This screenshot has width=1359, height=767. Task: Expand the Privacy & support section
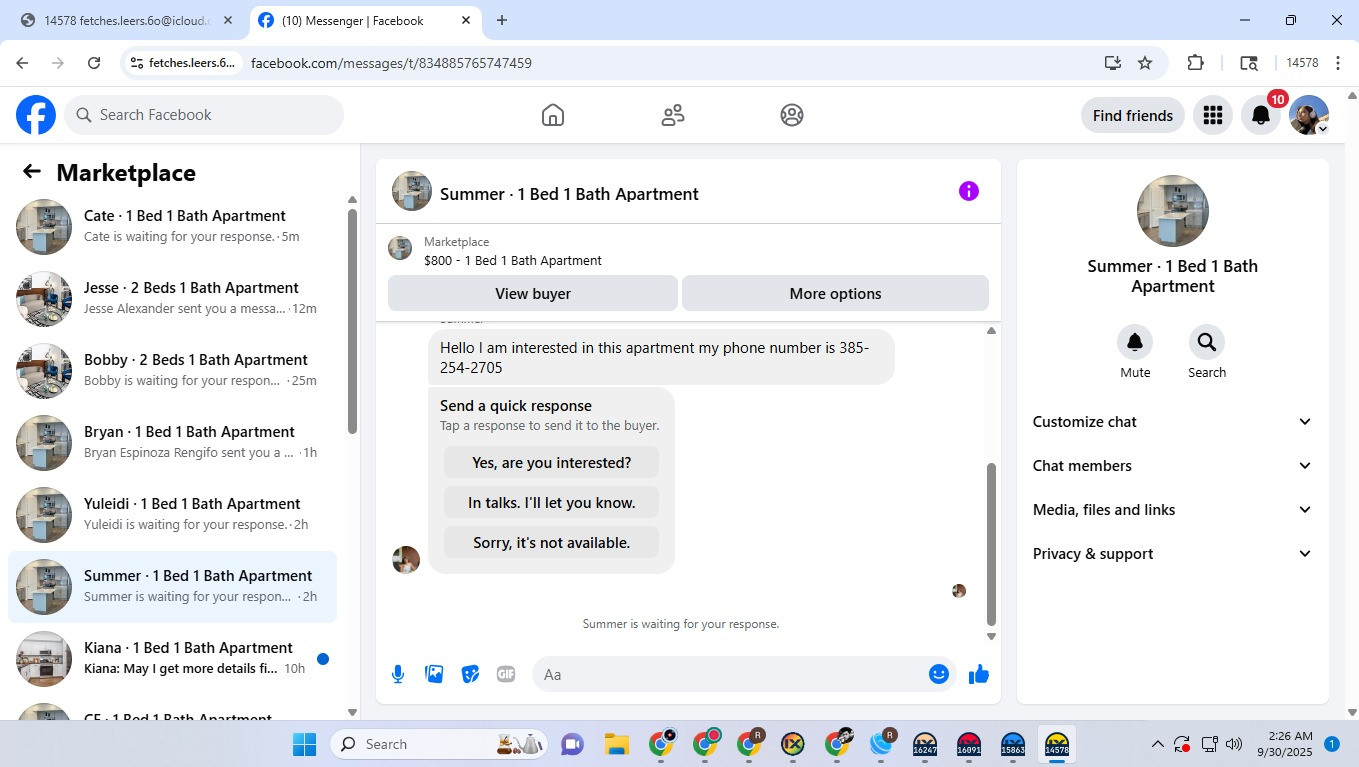[x=1173, y=554]
